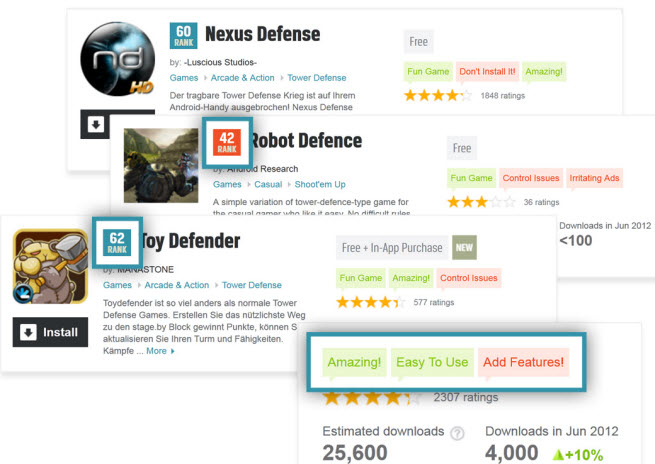Open Games category under Nexus Defense
This screenshot has width=655, height=464.
point(184,78)
